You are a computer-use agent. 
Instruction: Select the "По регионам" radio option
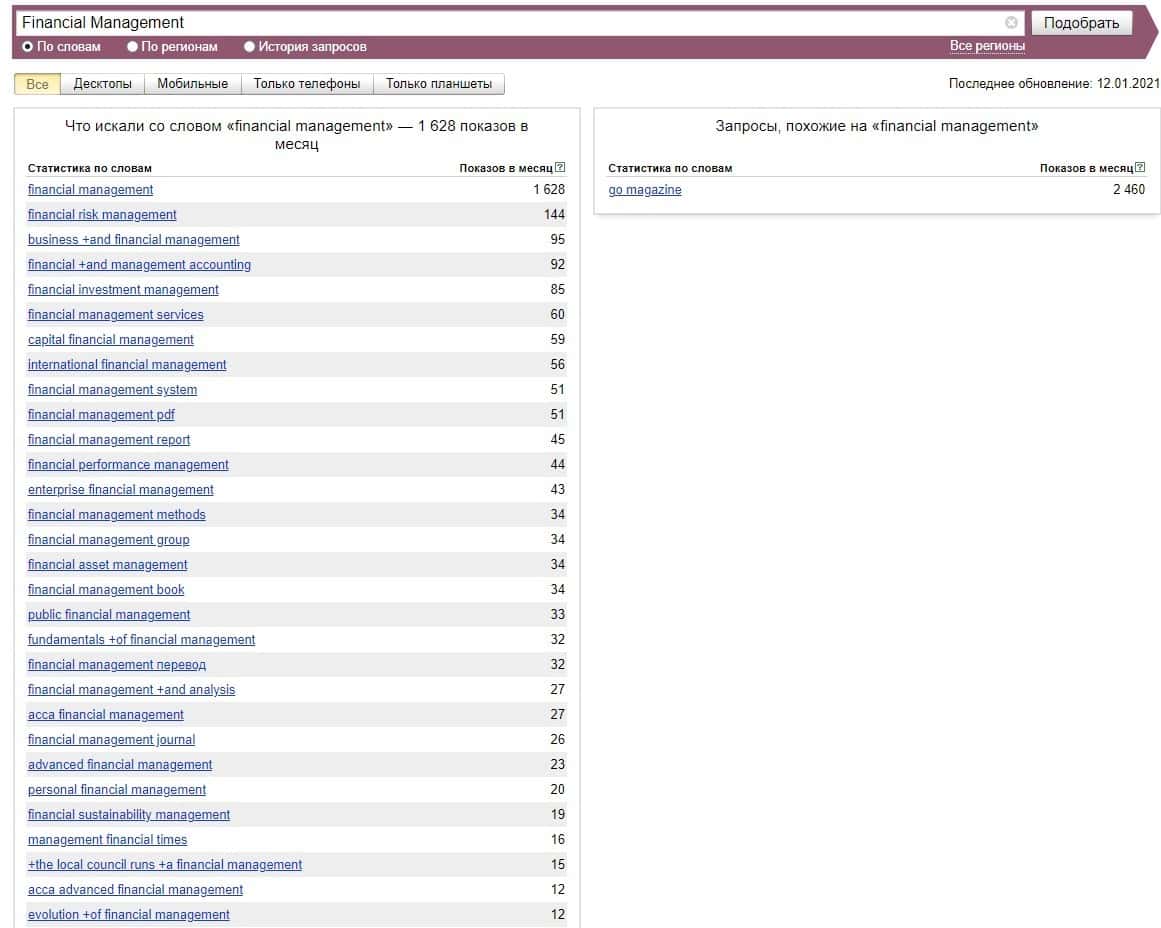pyautogui.click(x=133, y=47)
